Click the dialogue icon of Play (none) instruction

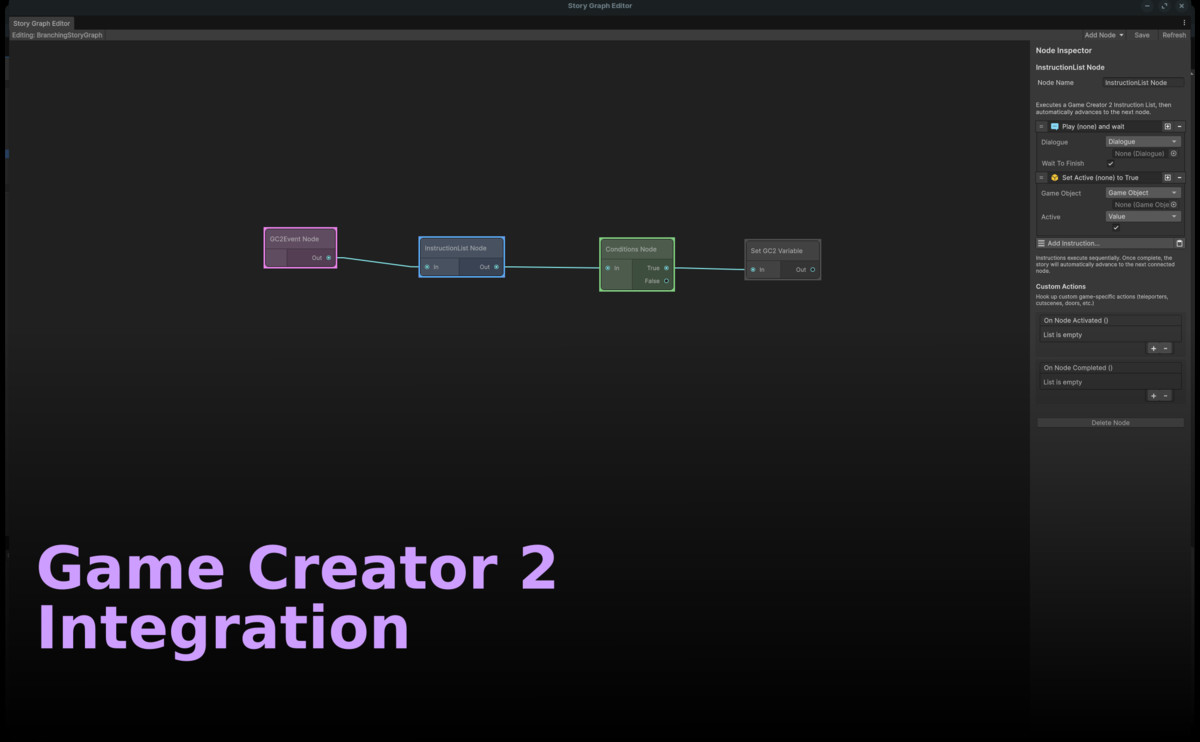[1054, 127]
